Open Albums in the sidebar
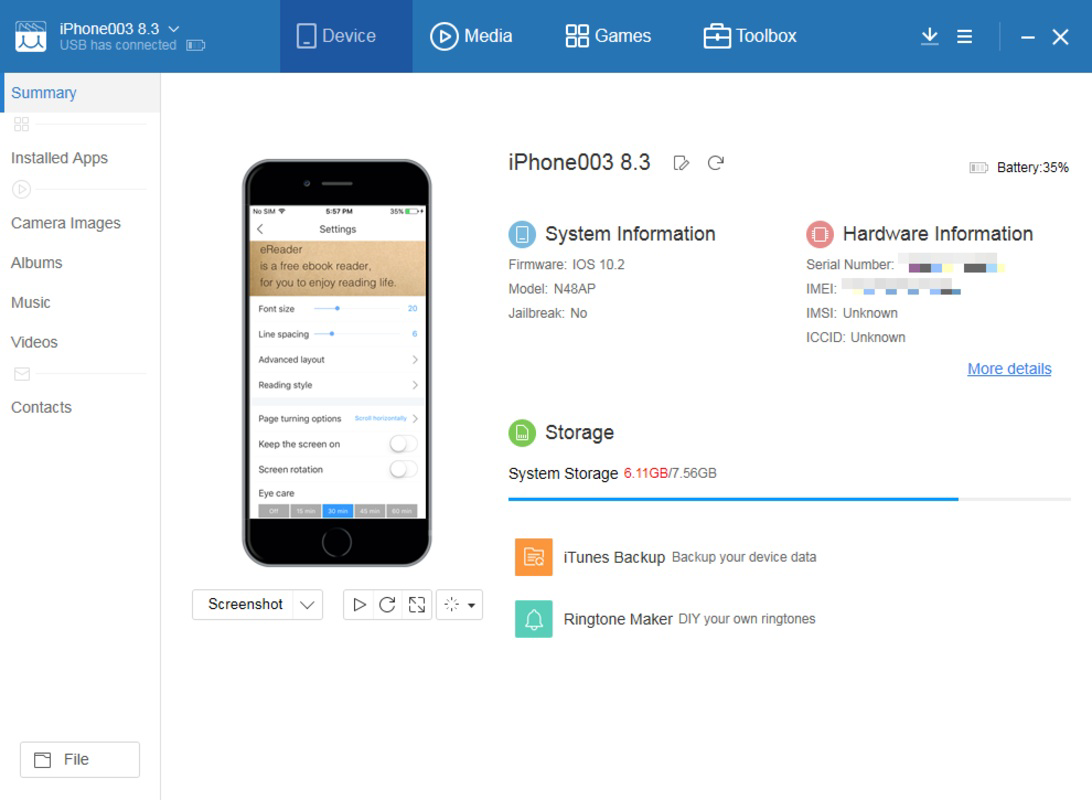Screen dimensions: 1092x800 click(x=36, y=262)
